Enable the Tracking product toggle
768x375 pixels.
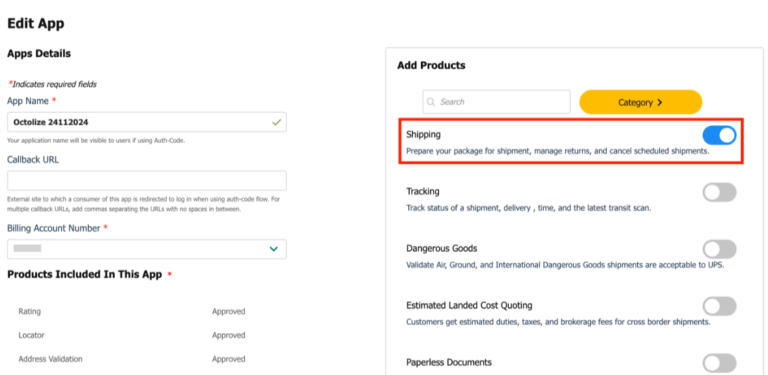(x=720, y=192)
